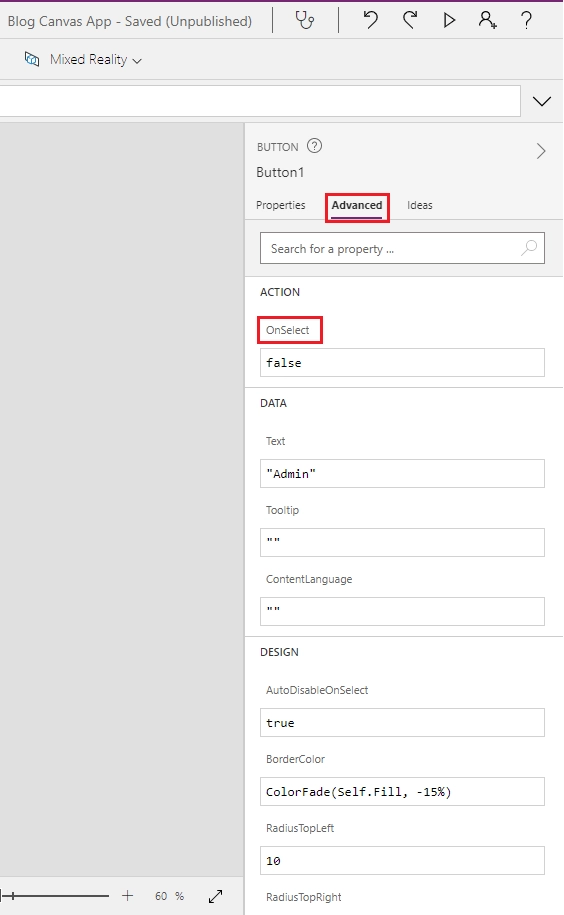The height and width of the screenshot is (915, 564).
Task: Click the BorderColor ColorFade field
Action: coord(402,792)
